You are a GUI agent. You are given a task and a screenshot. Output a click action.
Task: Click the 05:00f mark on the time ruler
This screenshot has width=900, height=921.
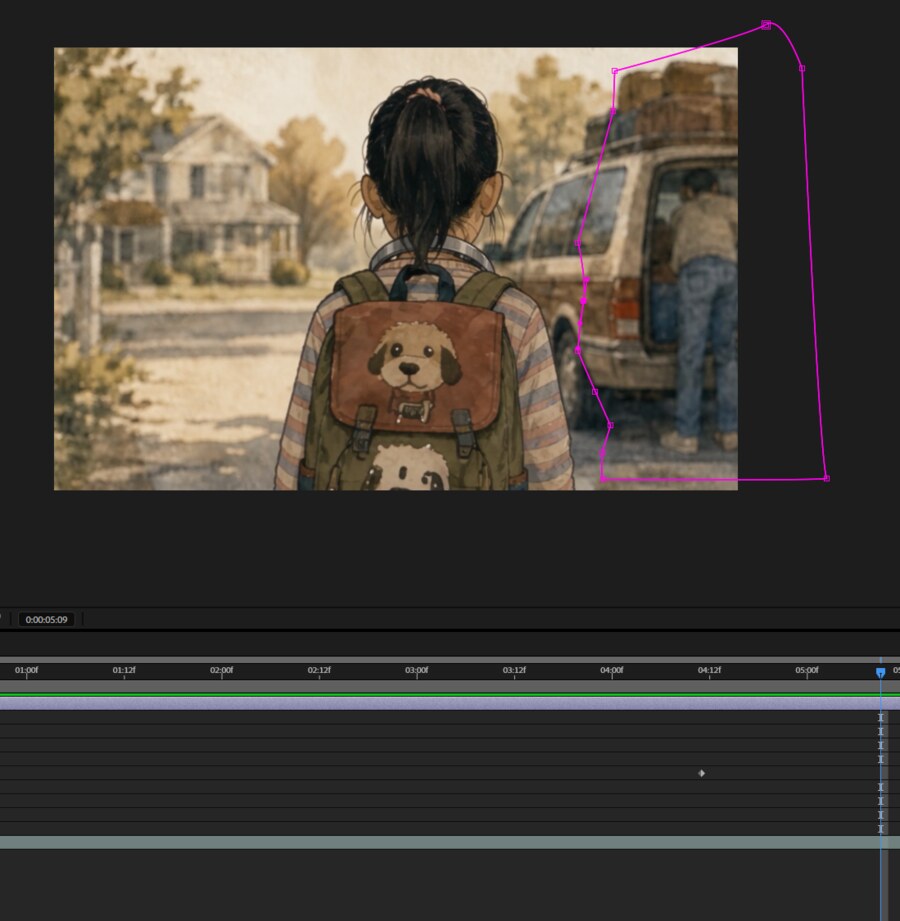pos(807,670)
